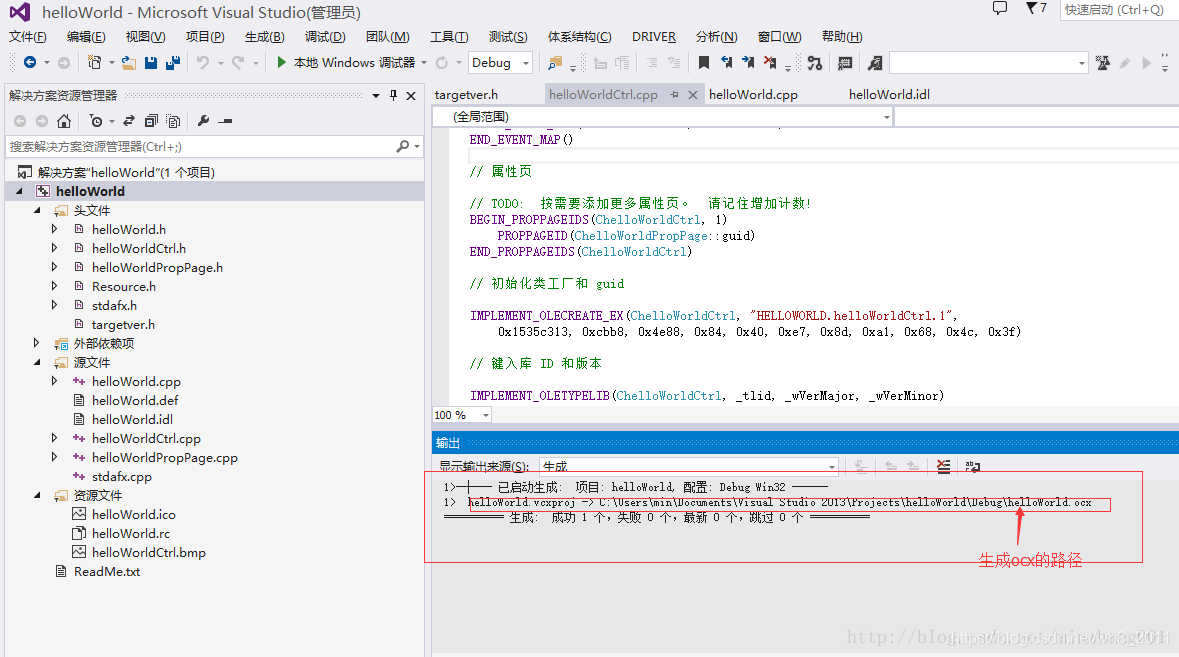This screenshot has height=657, width=1179.
Task: Collapse the 源文件 folder
Action: pyautogui.click(x=37, y=362)
